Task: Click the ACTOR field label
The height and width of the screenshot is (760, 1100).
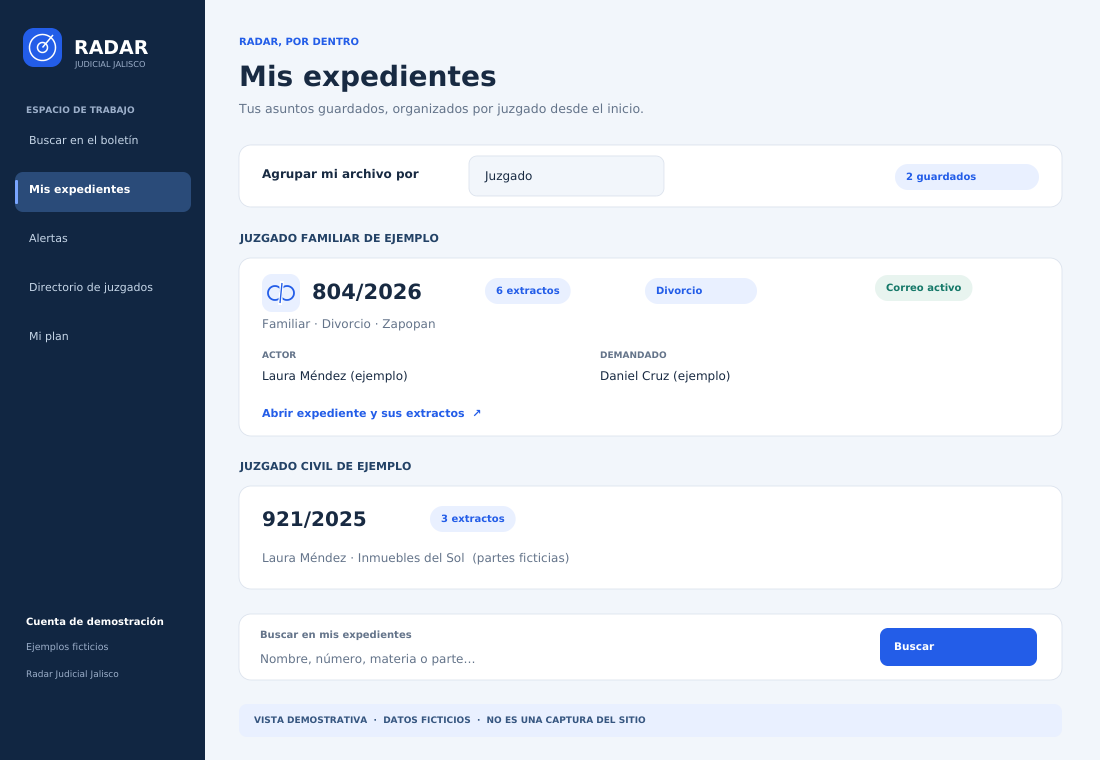Action: 279,355
